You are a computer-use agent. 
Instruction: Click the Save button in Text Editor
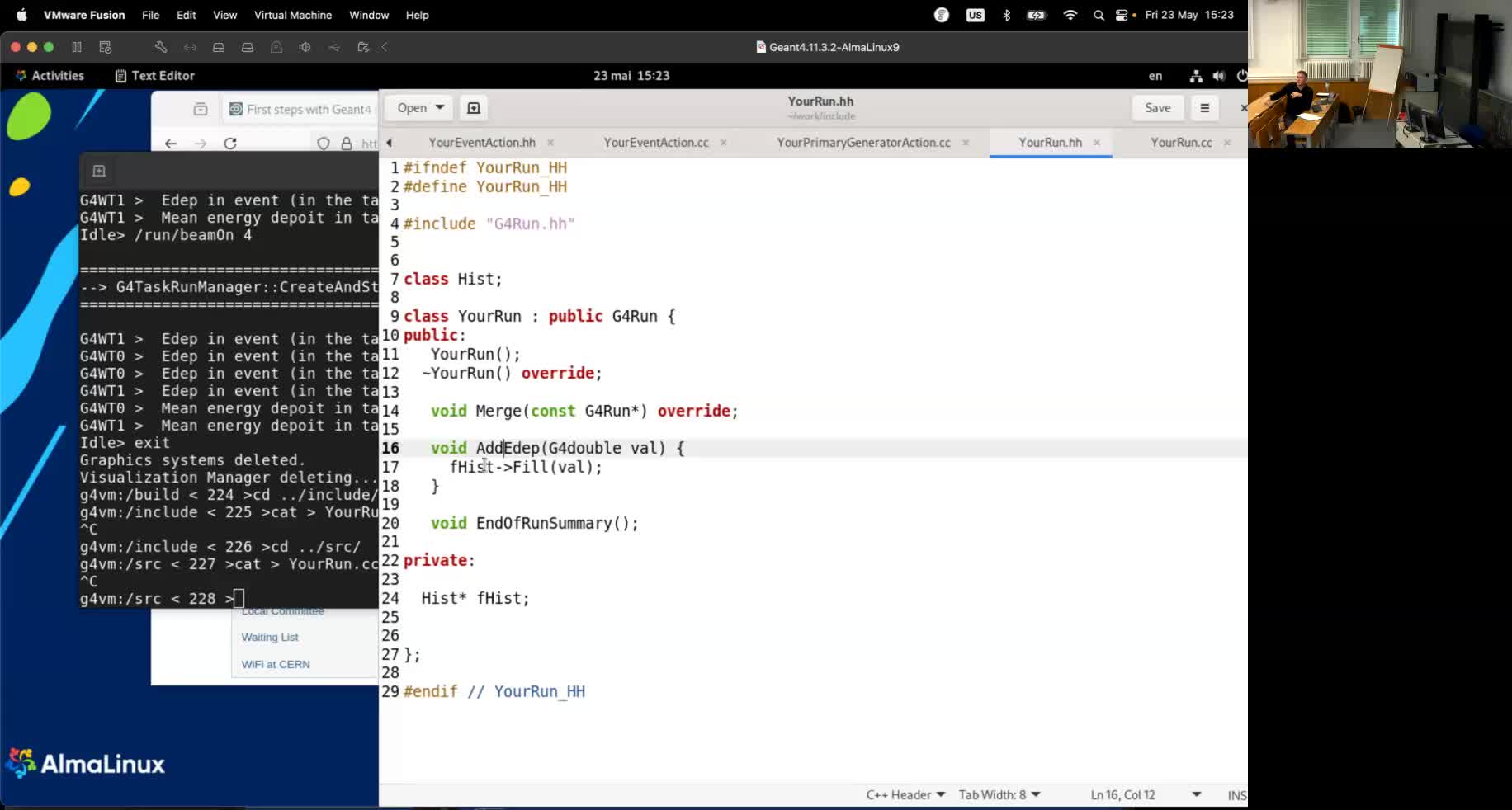point(1157,107)
